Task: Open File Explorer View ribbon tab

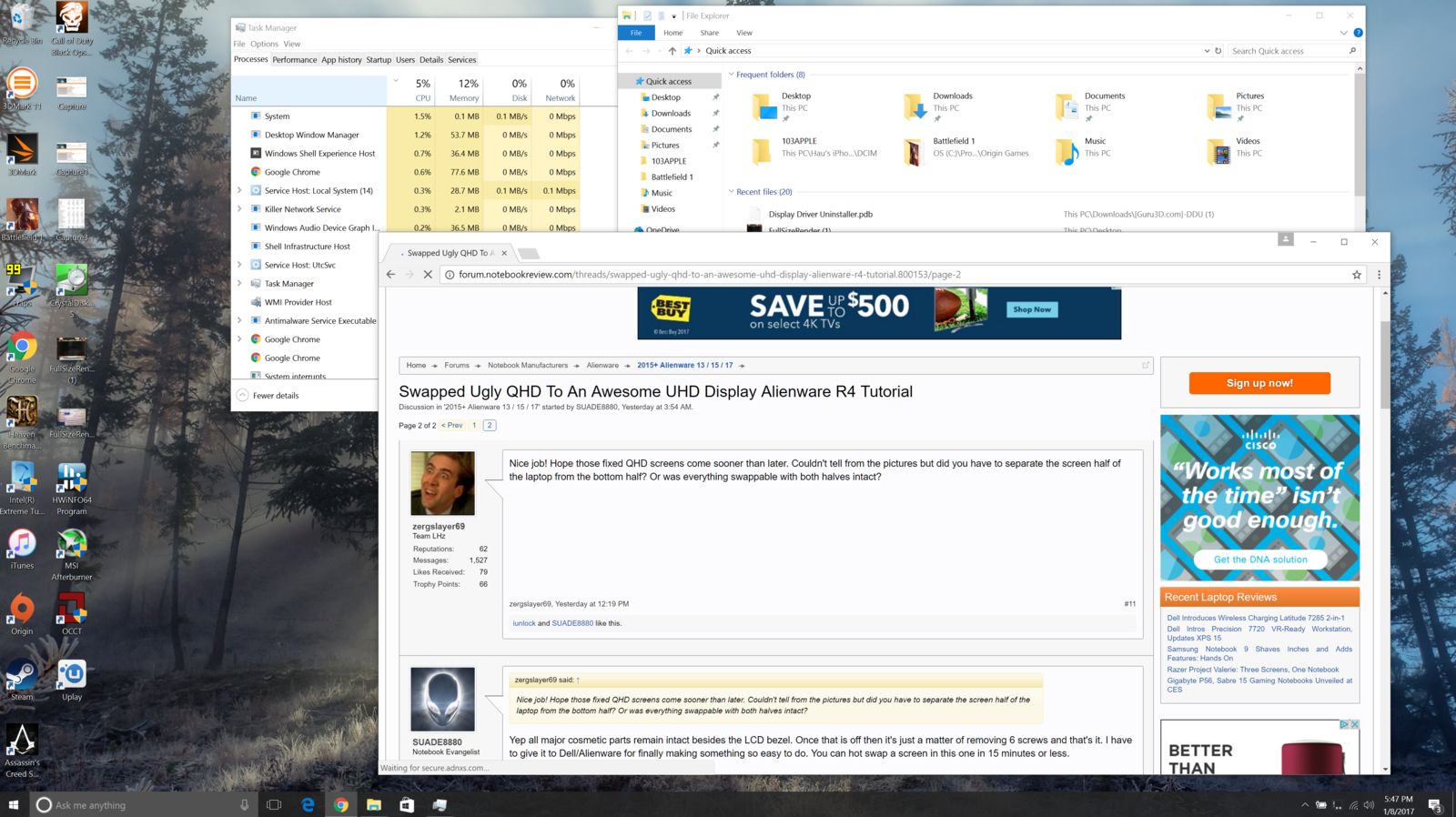Action: [744, 33]
